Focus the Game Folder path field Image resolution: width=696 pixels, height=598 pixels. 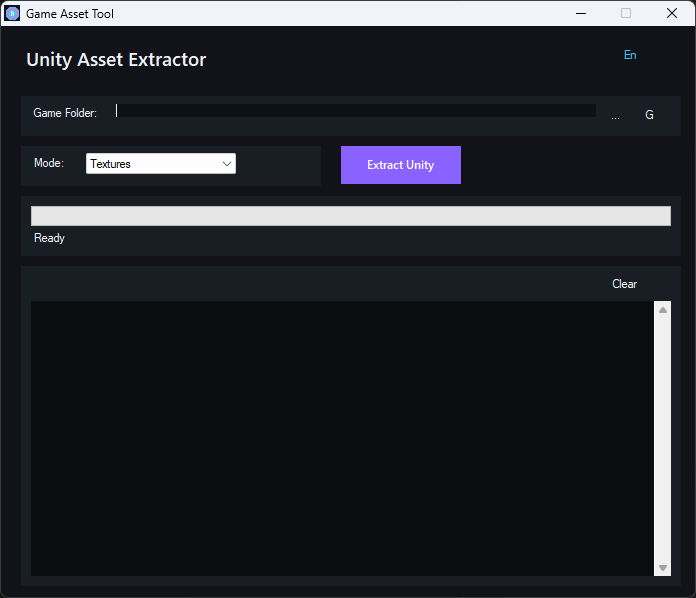(x=355, y=111)
